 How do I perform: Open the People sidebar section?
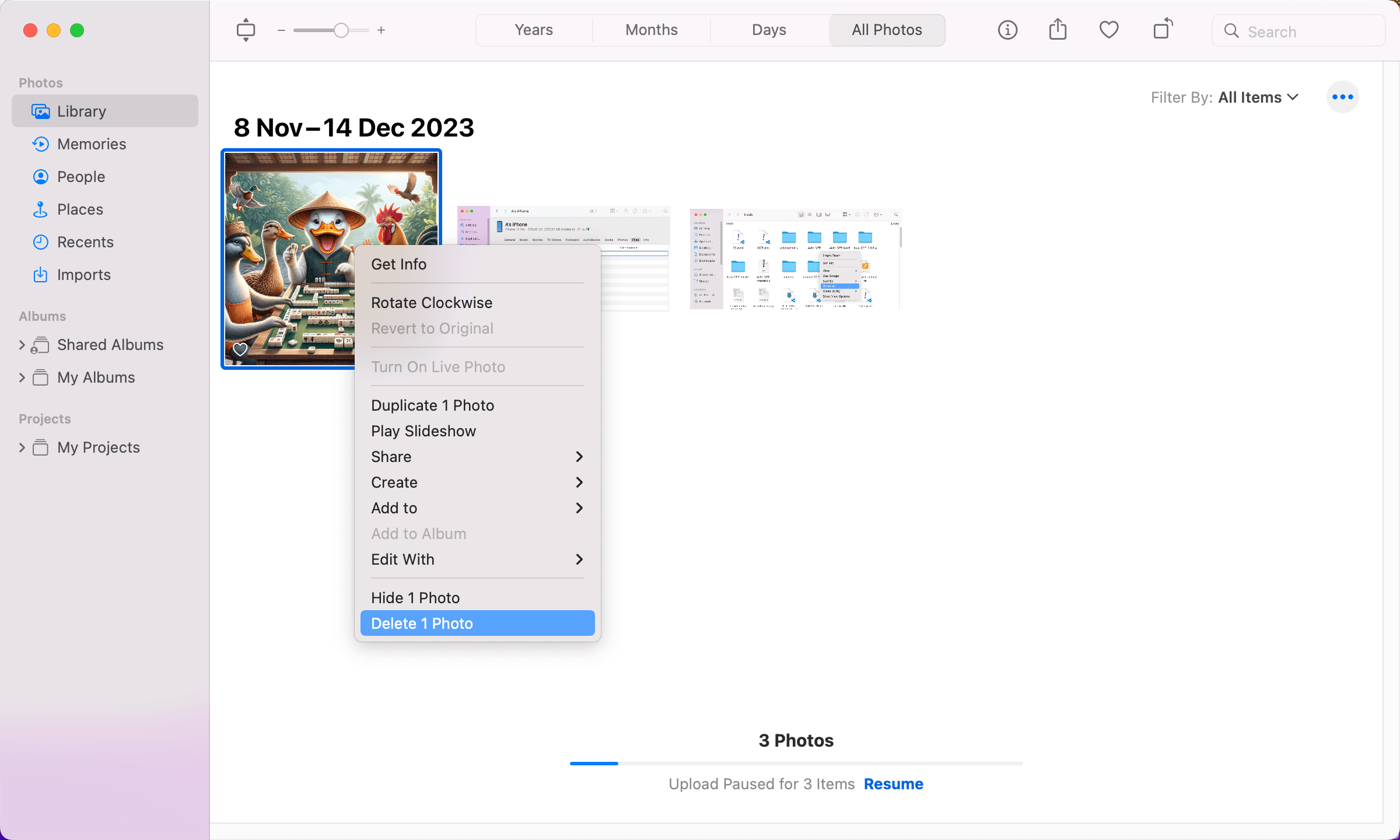tap(80, 176)
